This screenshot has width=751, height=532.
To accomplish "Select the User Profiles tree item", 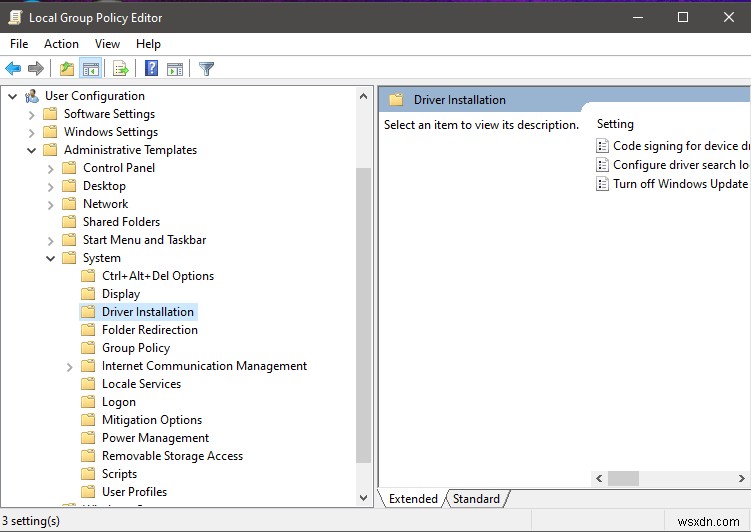I will click(124, 492).
